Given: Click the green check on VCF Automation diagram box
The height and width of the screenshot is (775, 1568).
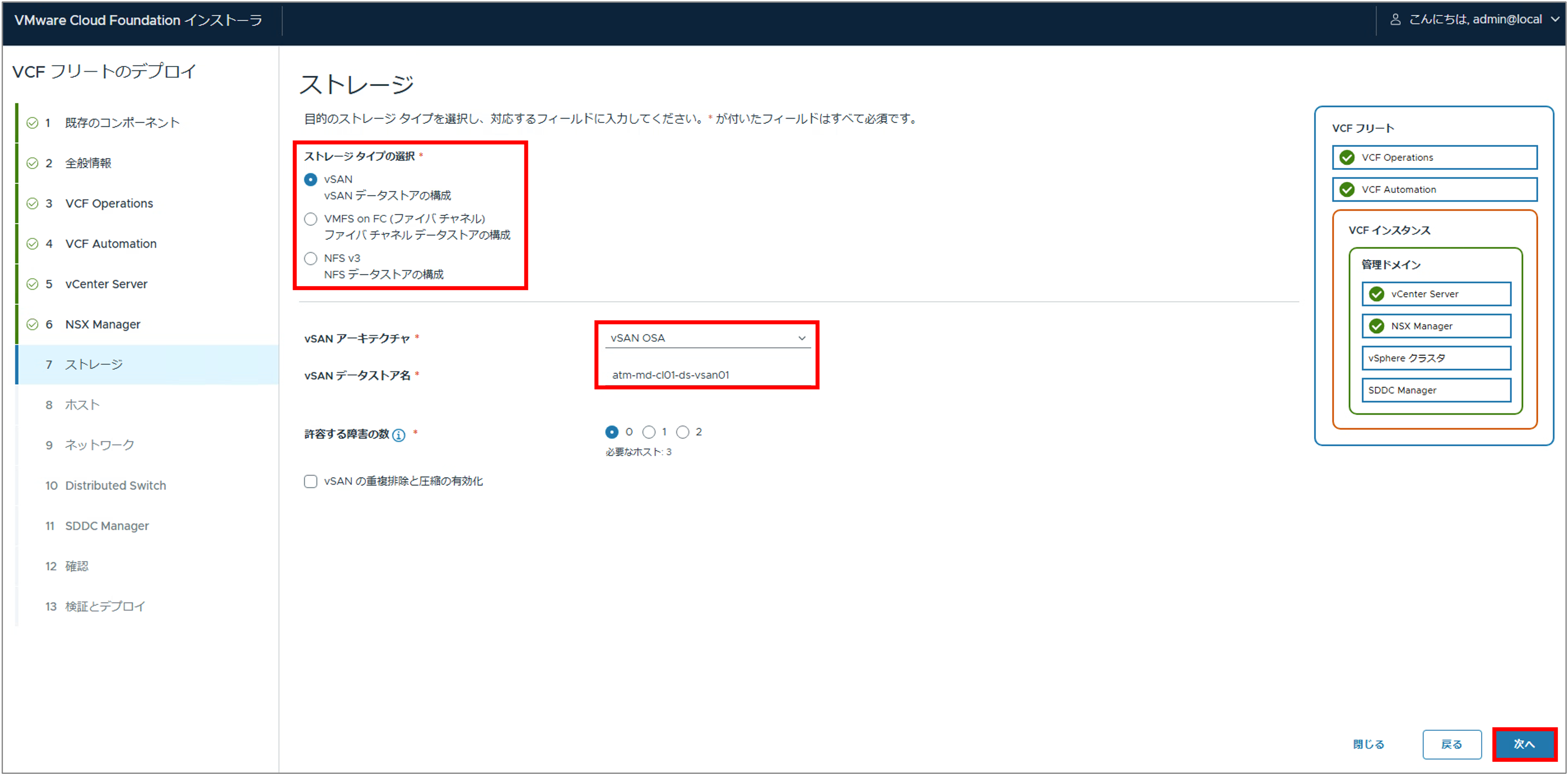Looking at the screenshot, I should 1347,190.
